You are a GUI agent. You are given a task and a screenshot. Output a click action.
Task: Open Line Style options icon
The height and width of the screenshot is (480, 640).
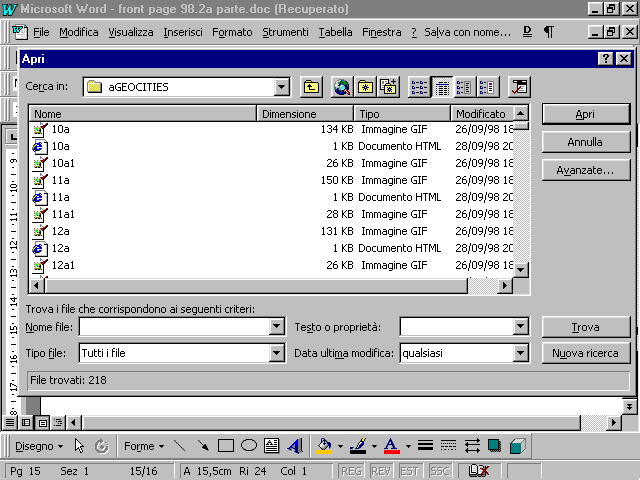pos(425,446)
